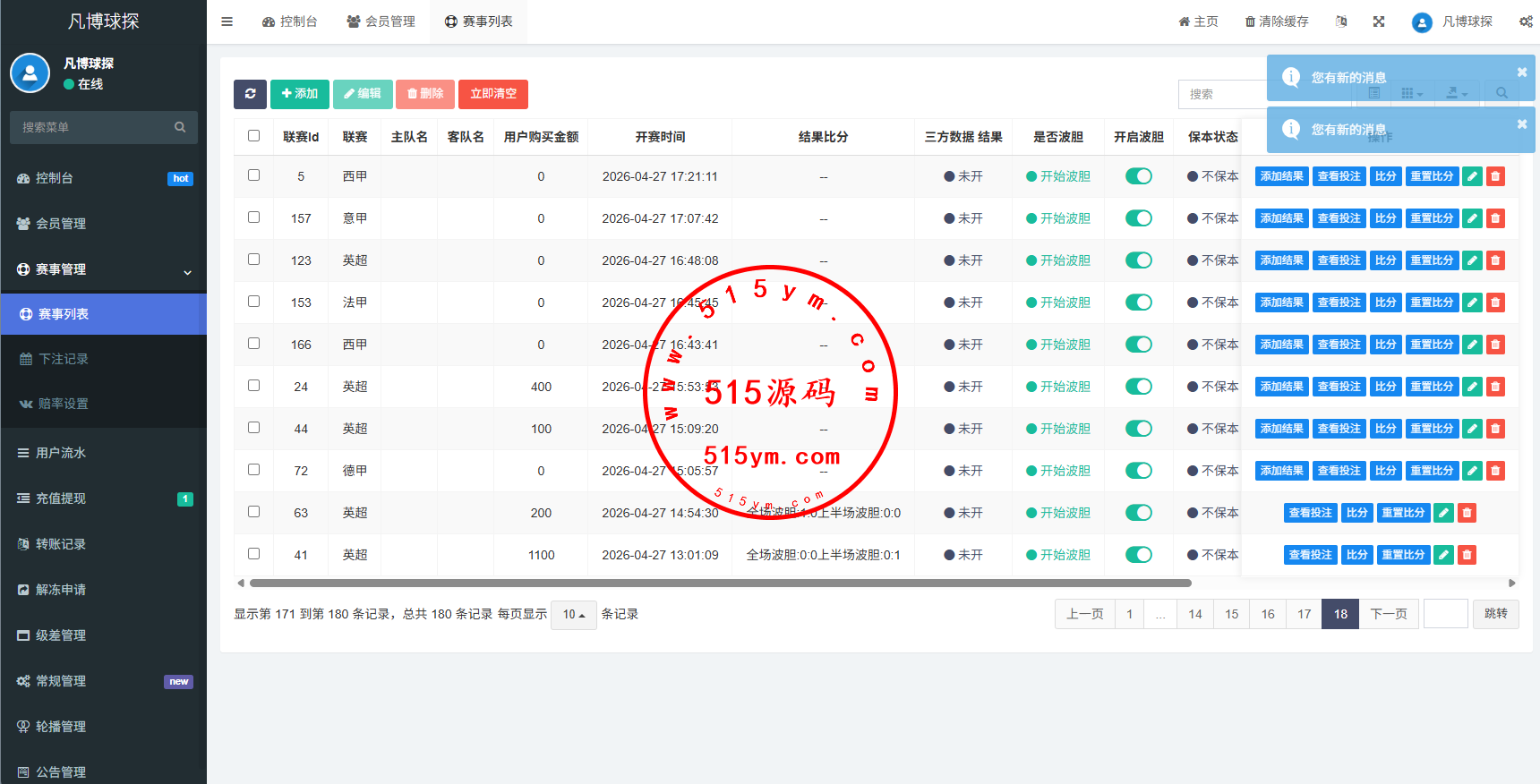Click the fullscreen icon in top bar
The height and width of the screenshot is (784, 1540).
point(1379,21)
